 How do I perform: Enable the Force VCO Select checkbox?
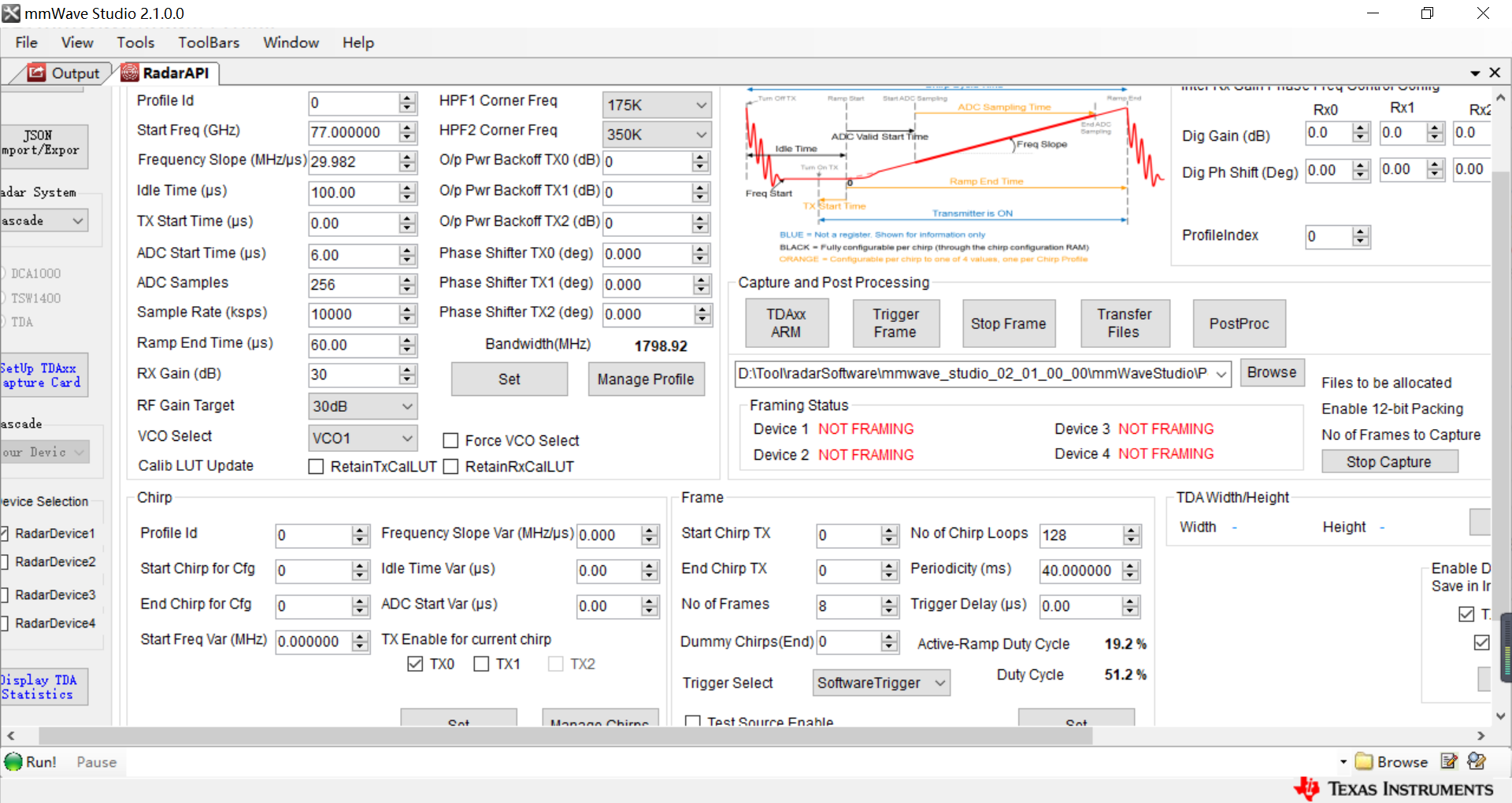pyautogui.click(x=451, y=441)
